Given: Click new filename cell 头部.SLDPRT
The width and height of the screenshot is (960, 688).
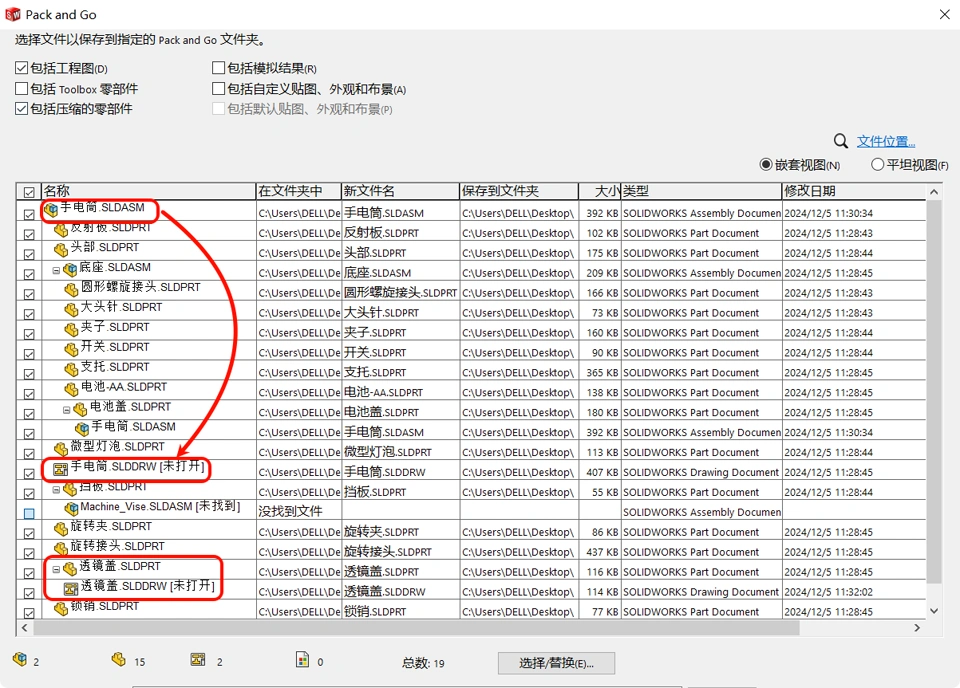Looking at the screenshot, I should click(x=400, y=253).
